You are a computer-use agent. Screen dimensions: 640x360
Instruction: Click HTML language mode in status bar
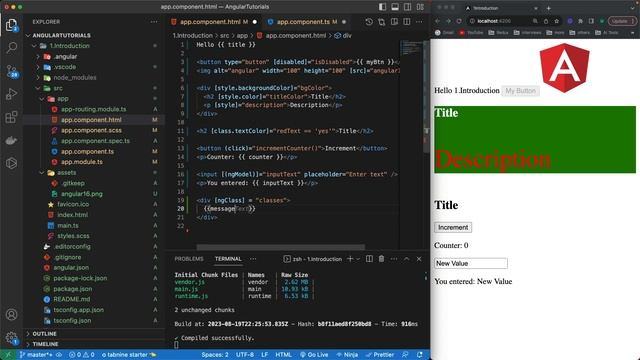[283, 355]
